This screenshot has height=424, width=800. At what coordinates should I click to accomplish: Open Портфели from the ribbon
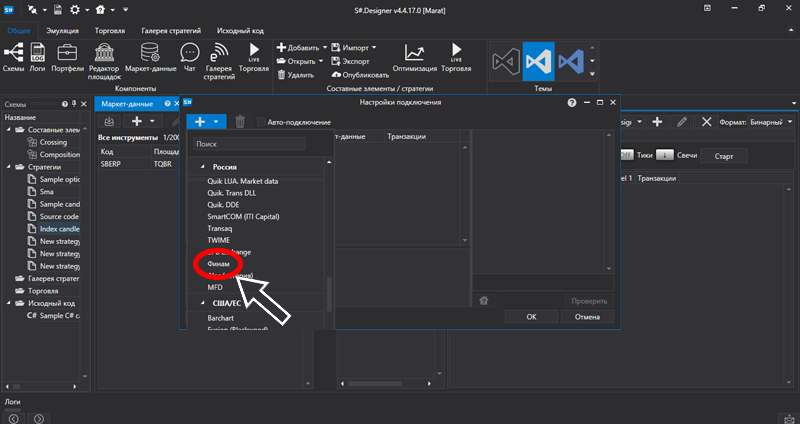(69, 53)
